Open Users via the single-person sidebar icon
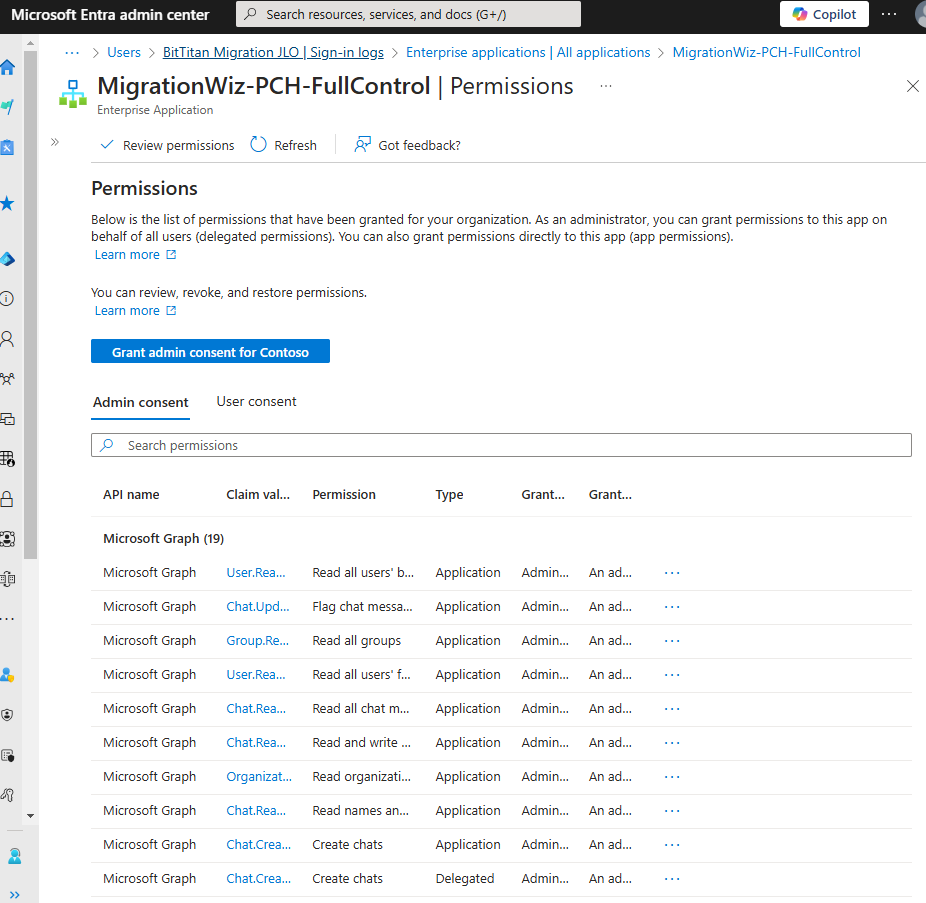This screenshot has width=926, height=903. [7, 339]
